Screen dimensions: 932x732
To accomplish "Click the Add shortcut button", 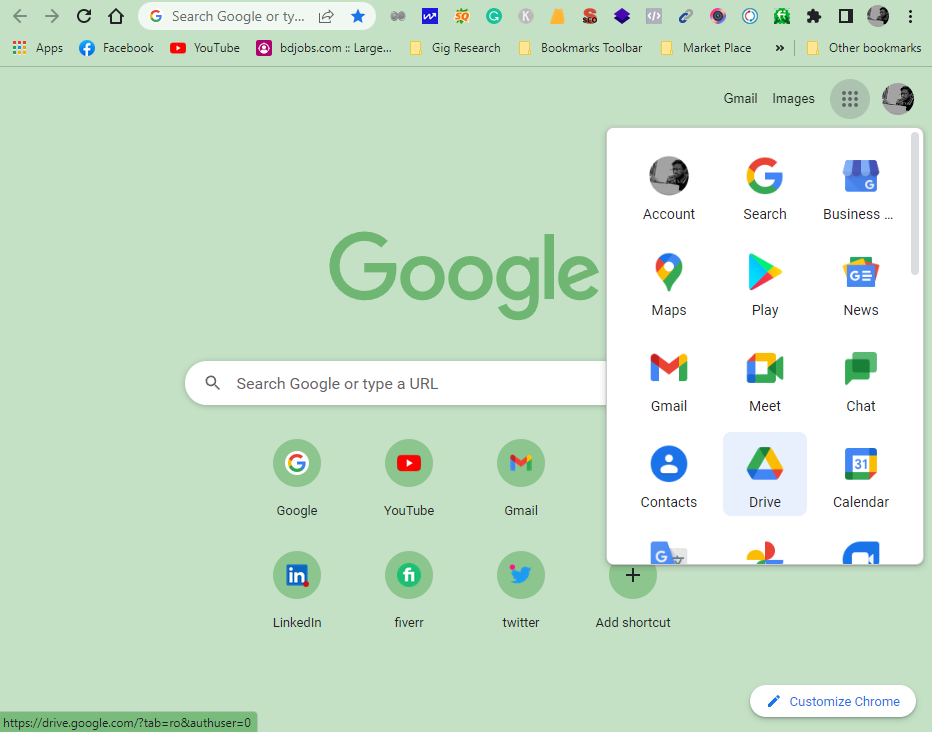I will 633,594.
